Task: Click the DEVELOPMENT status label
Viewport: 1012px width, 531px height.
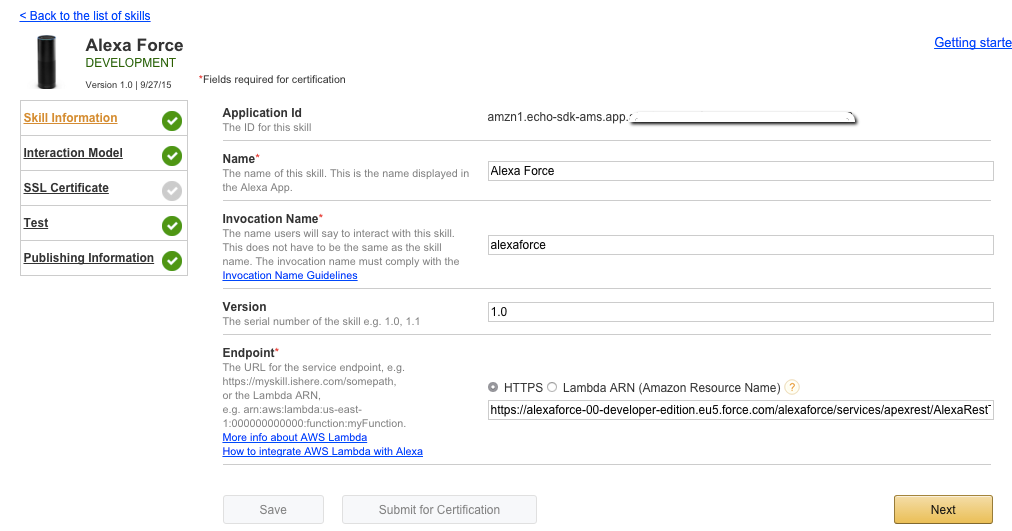Action: (x=130, y=63)
